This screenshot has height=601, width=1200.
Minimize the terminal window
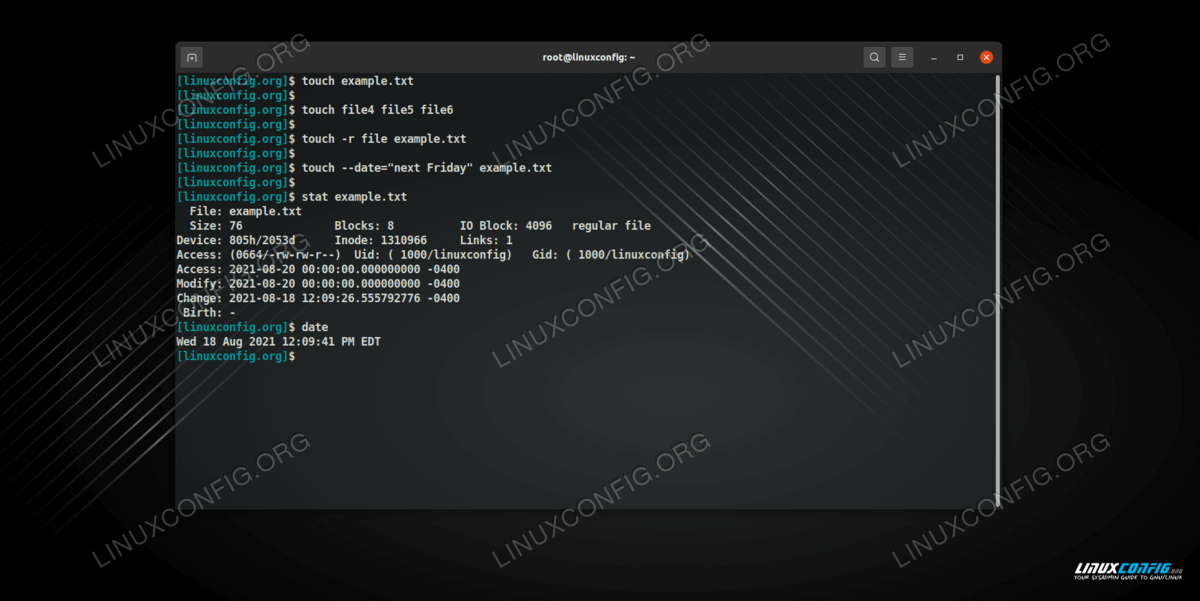934,58
